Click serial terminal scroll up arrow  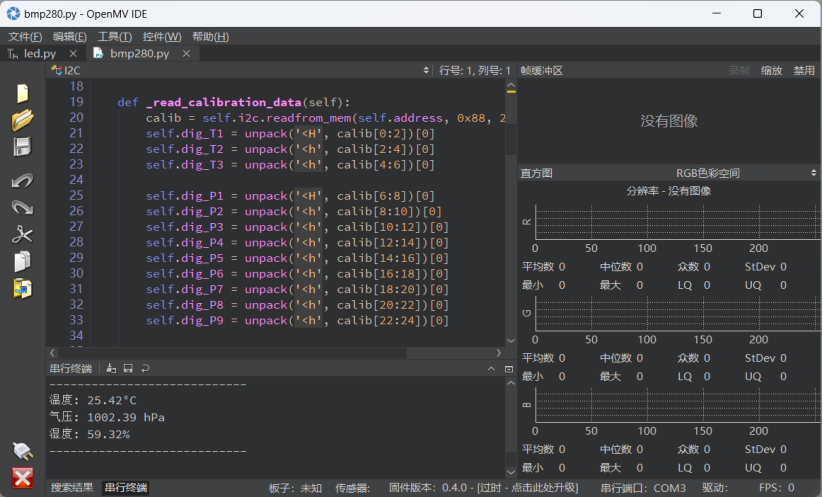(511, 383)
